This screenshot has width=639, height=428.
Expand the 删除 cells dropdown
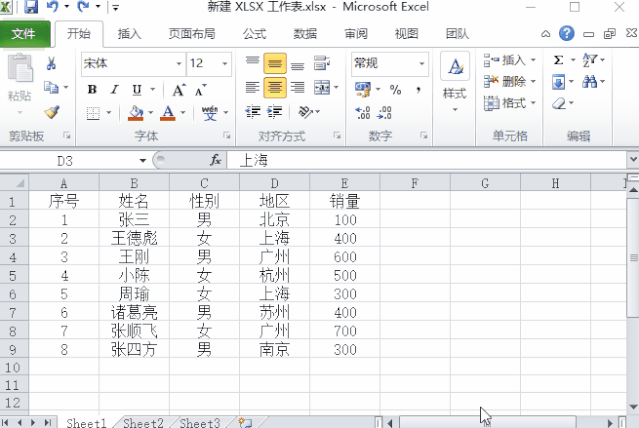click(x=533, y=82)
